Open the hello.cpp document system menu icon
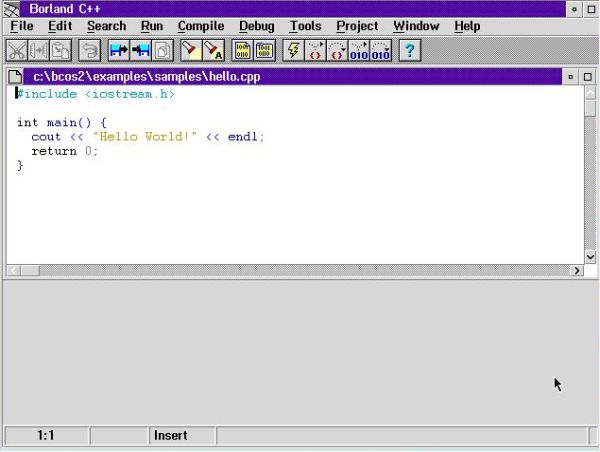The width and height of the screenshot is (600, 452). [x=15, y=77]
